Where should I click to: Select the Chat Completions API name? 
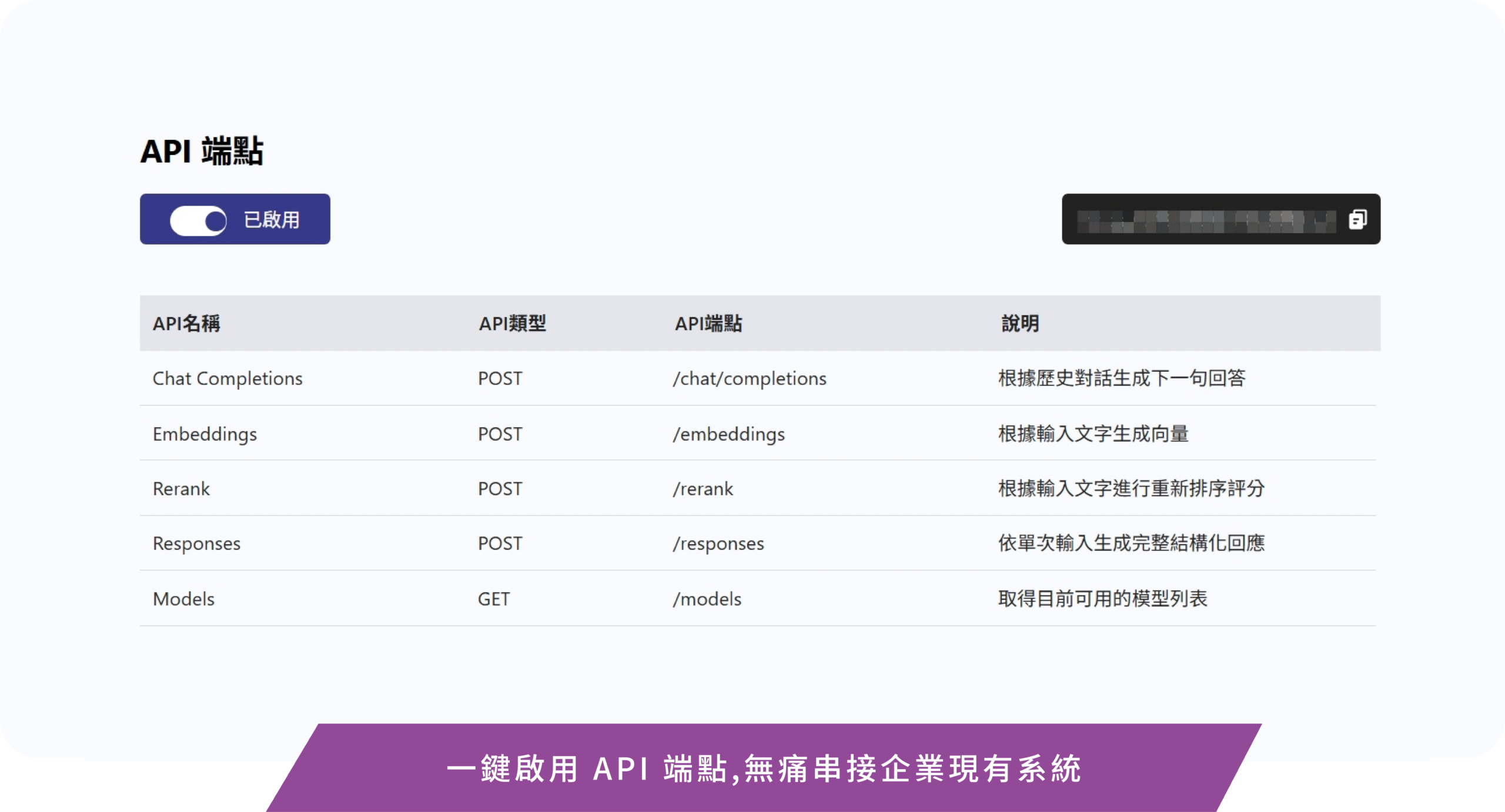point(228,379)
